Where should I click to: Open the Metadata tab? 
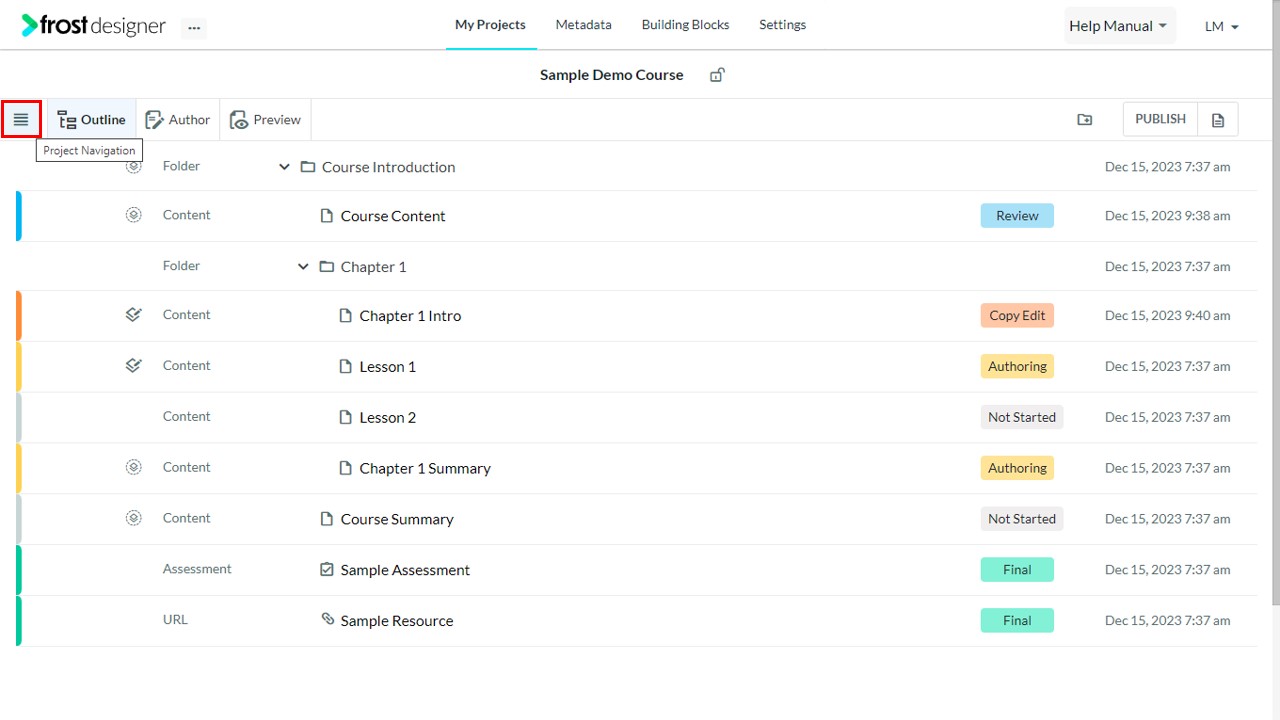tap(584, 25)
